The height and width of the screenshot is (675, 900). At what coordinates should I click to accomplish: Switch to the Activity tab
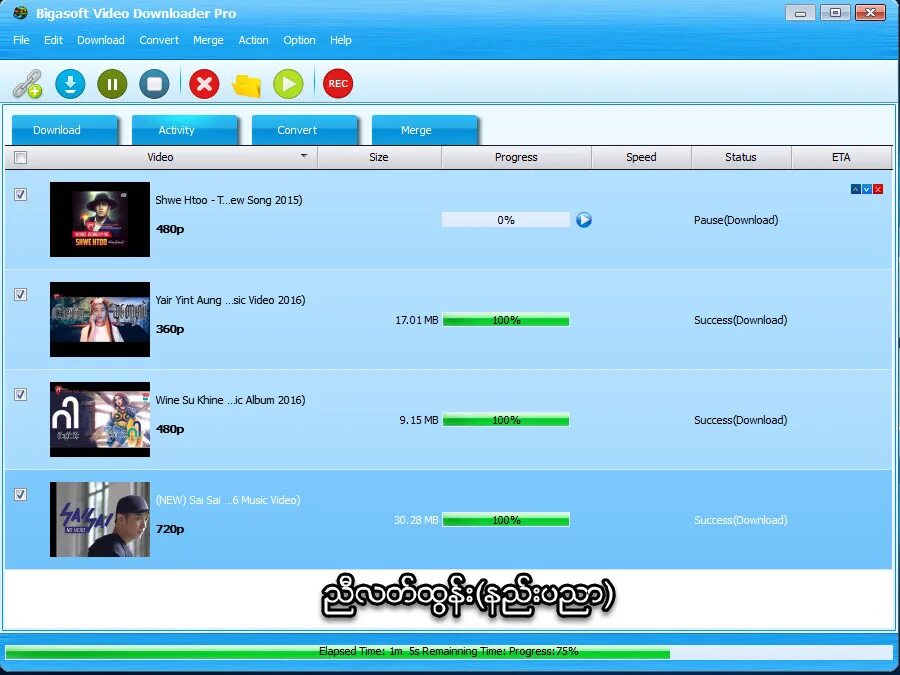tap(184, 130)
